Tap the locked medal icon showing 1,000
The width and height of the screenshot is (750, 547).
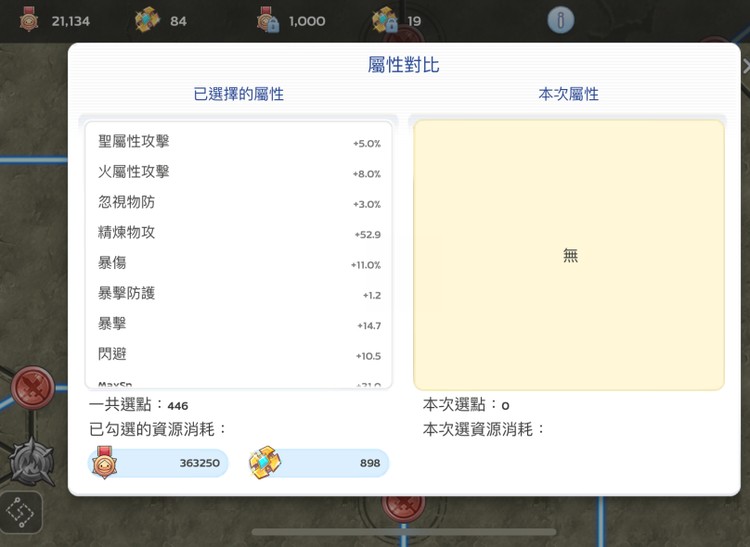tap(267, 20)
